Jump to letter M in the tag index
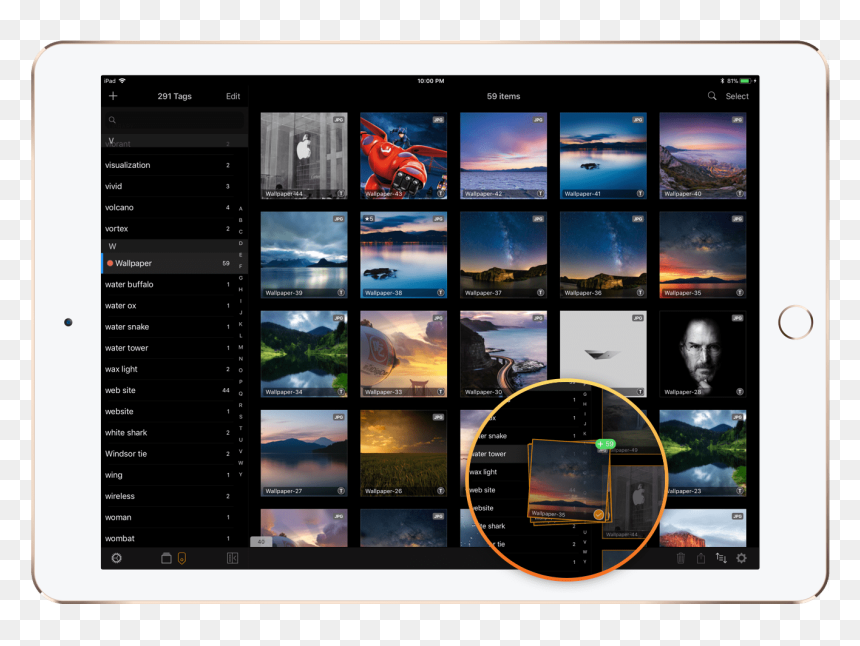 [240, 347]
